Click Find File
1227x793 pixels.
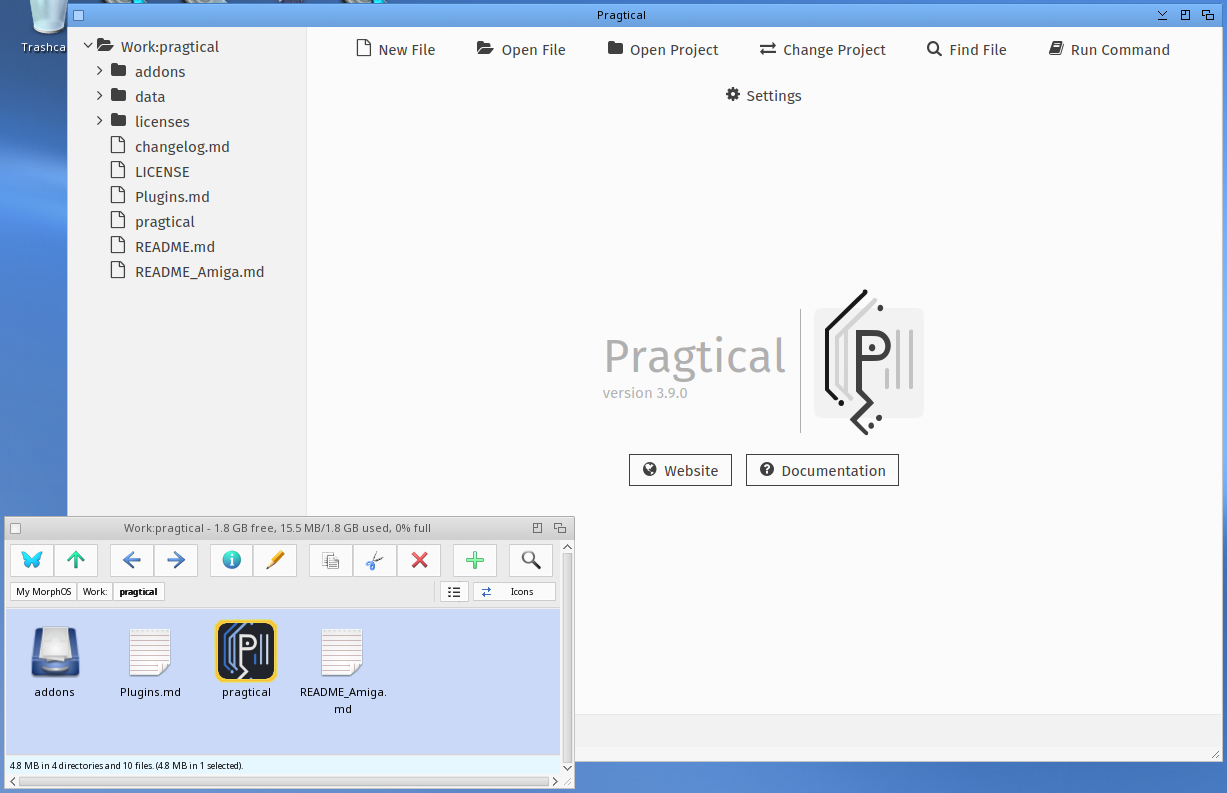967,50
